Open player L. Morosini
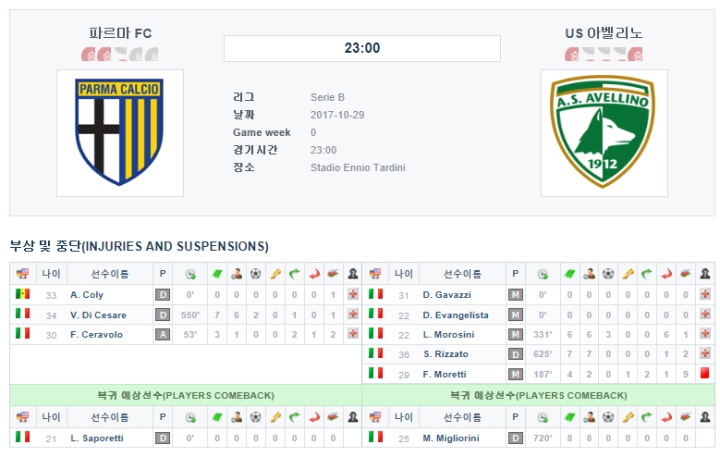This screenshot has height=457, width=720. tap(449, 335)
